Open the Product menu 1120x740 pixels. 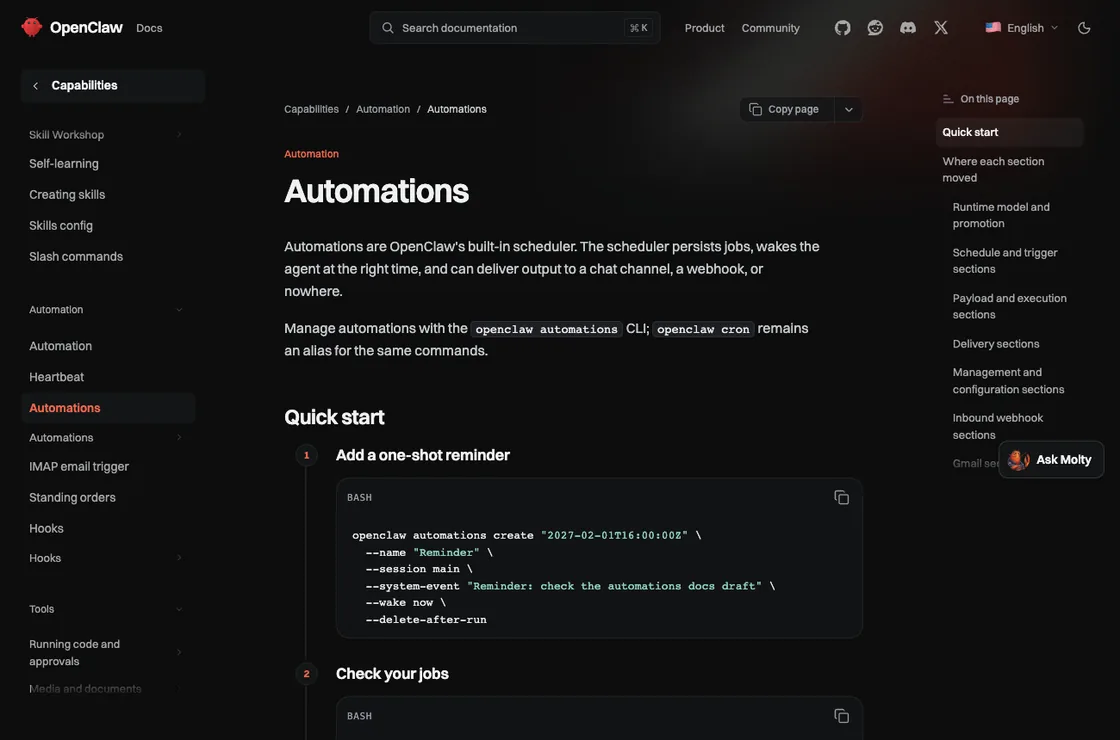(704, 28)
